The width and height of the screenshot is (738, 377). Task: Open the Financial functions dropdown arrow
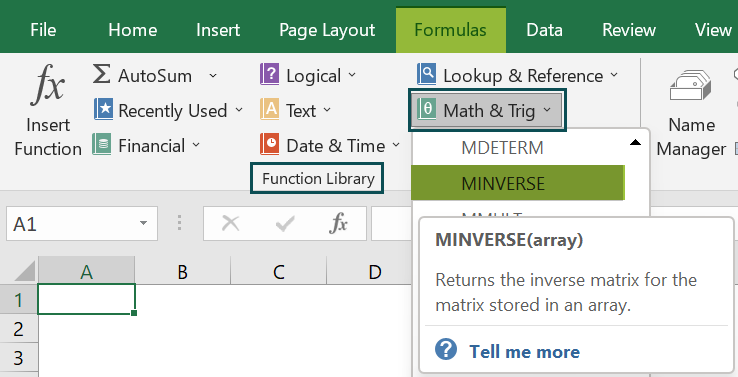(x=196, y=145)
